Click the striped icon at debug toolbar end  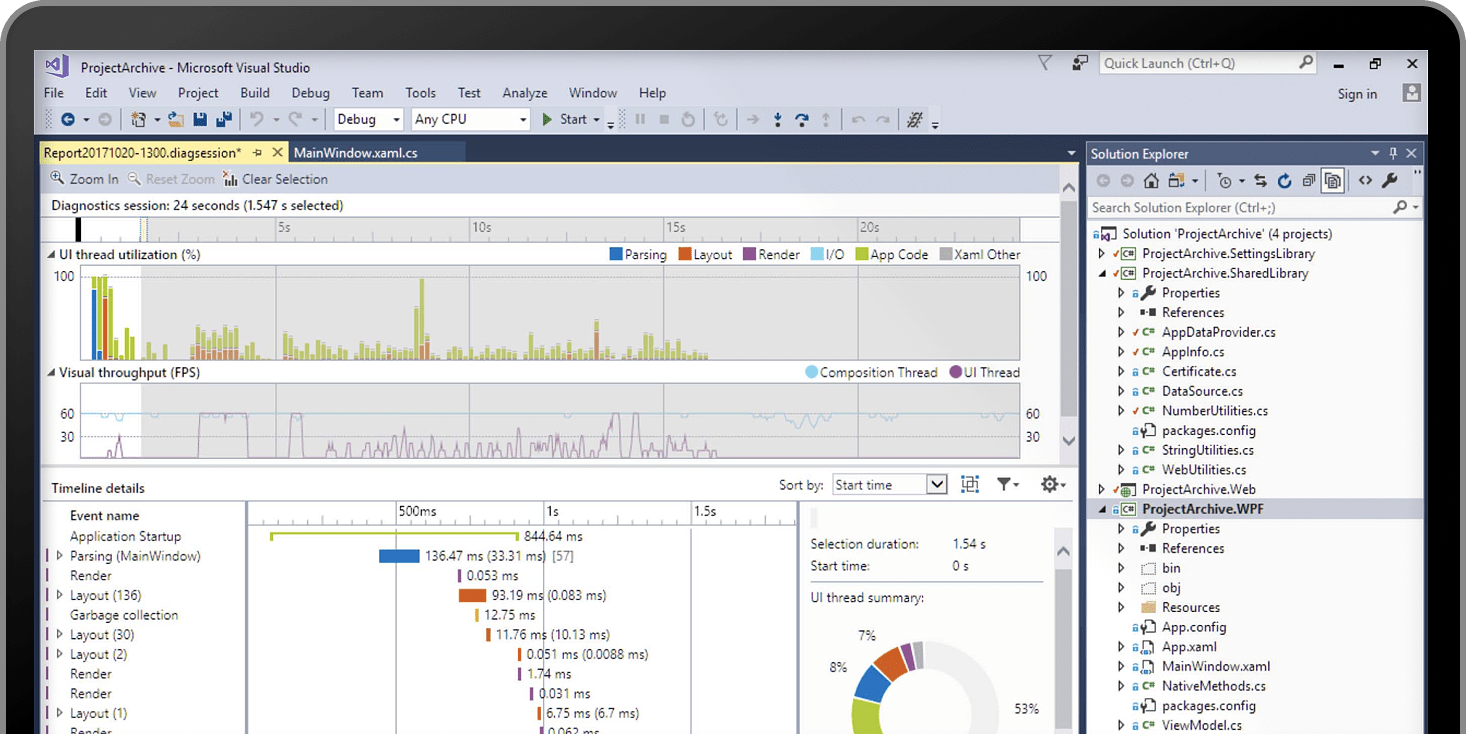(914, 120)
